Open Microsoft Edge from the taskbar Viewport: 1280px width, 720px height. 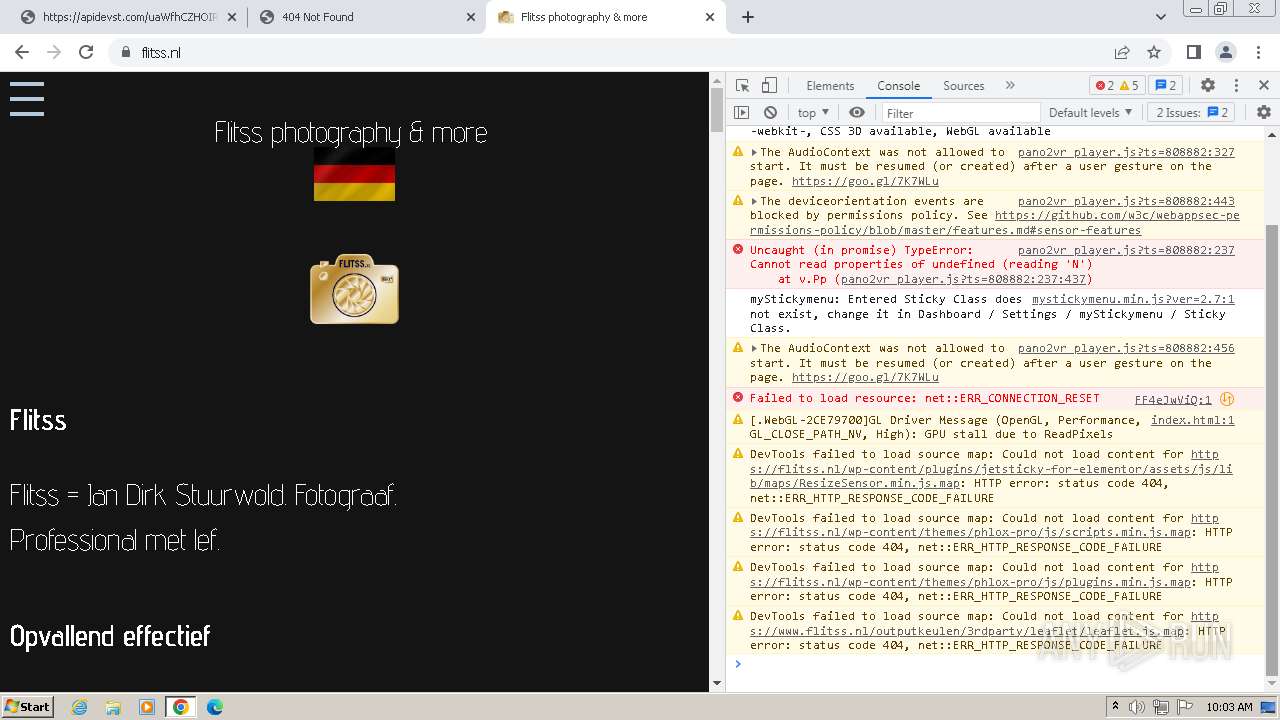click(214, 707)
